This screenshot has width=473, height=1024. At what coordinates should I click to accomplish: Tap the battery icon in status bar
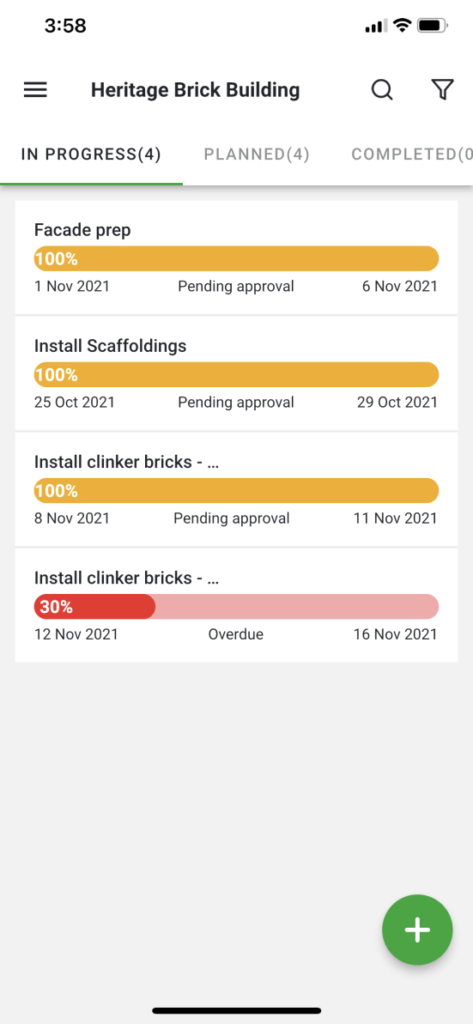coord(432,26)
